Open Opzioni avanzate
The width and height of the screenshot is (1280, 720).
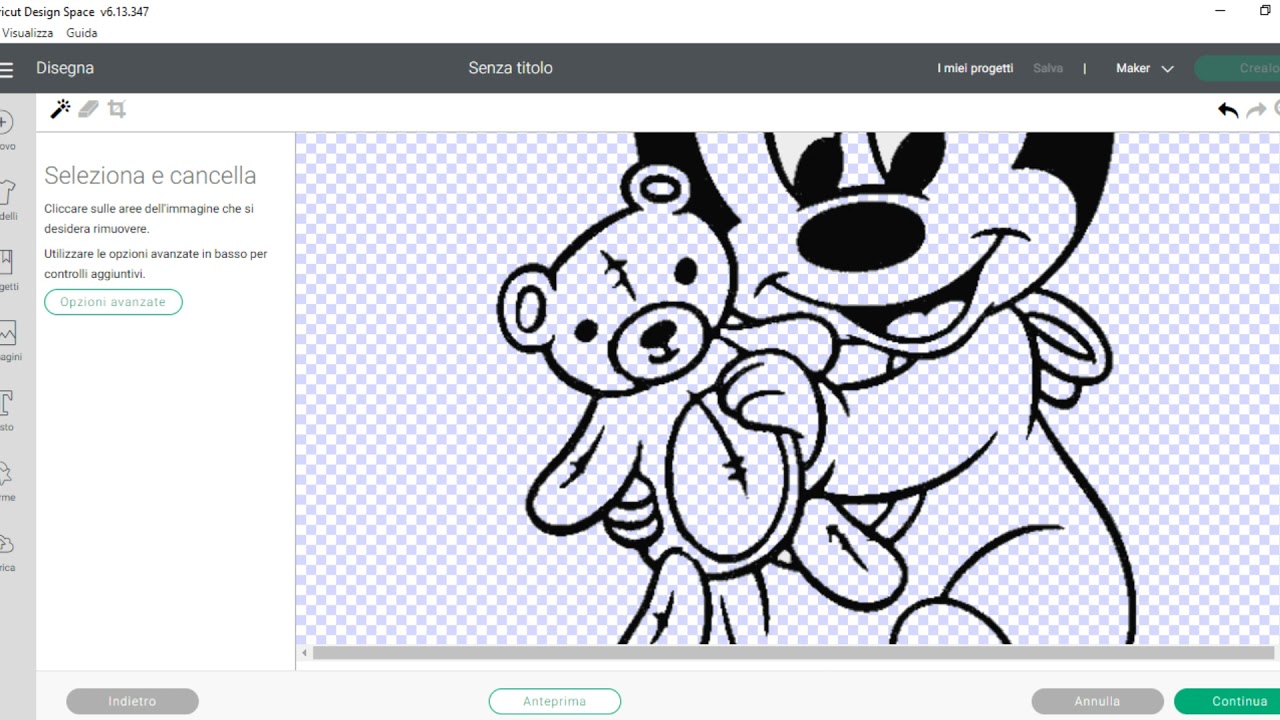tap(113, 302)
